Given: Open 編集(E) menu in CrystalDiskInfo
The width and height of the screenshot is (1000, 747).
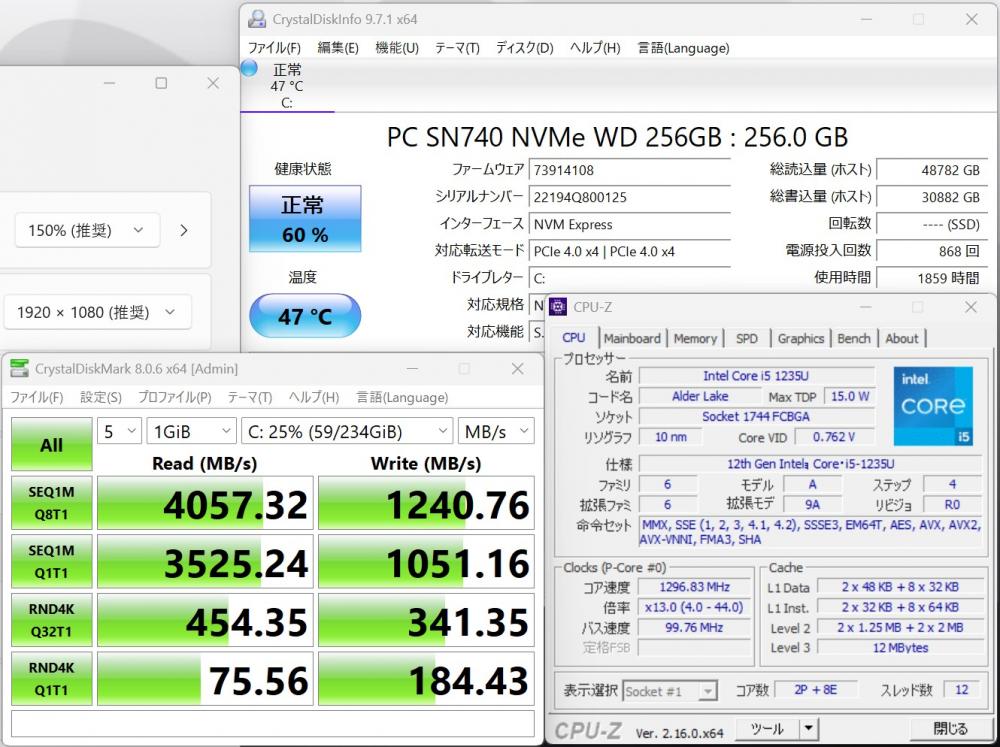Looking at the screenshot, I should click(x=338, y=48).
